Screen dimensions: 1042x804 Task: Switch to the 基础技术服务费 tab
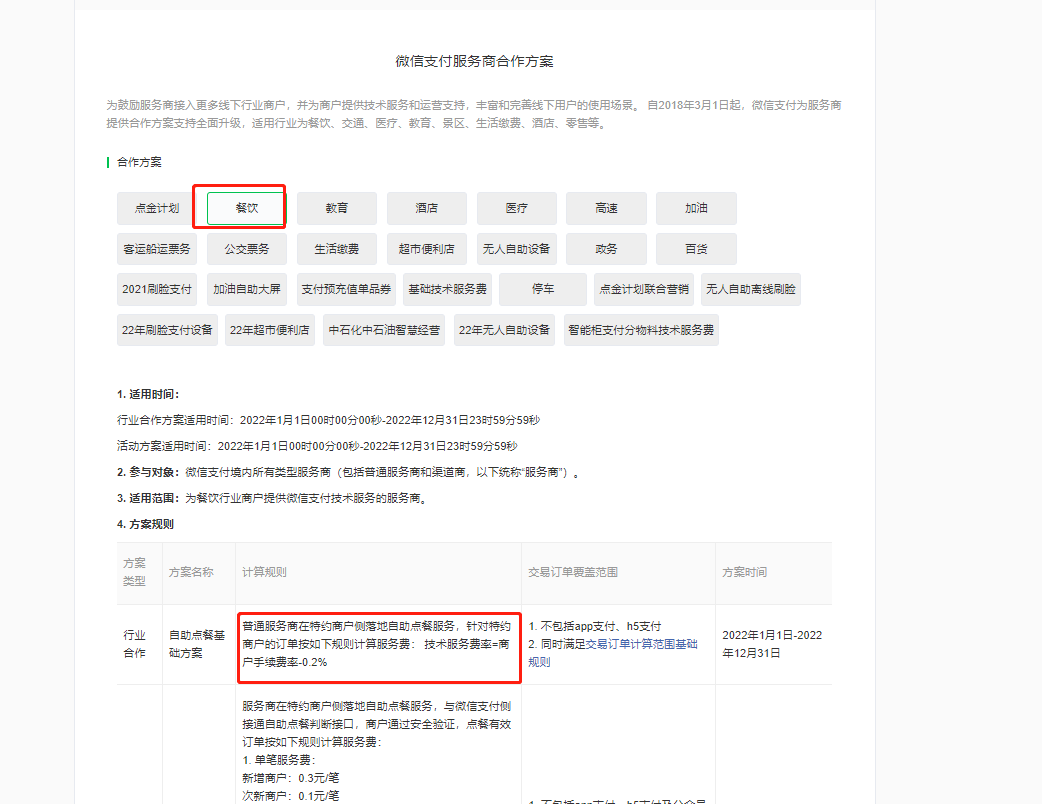447,289
